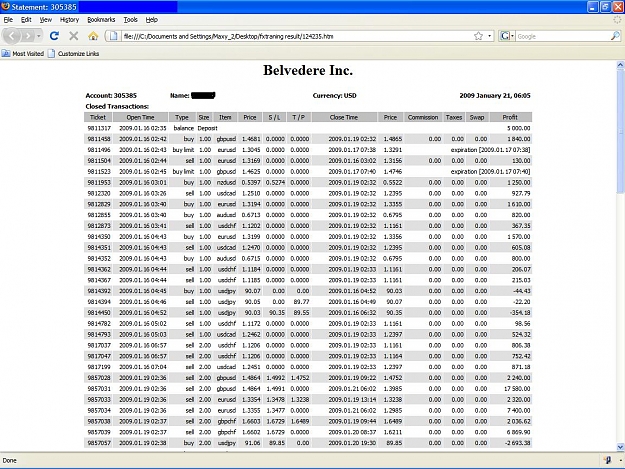This screenshot has height=469, width=625.
Task: Click the redacted Name value
Action: coord(203,96)
